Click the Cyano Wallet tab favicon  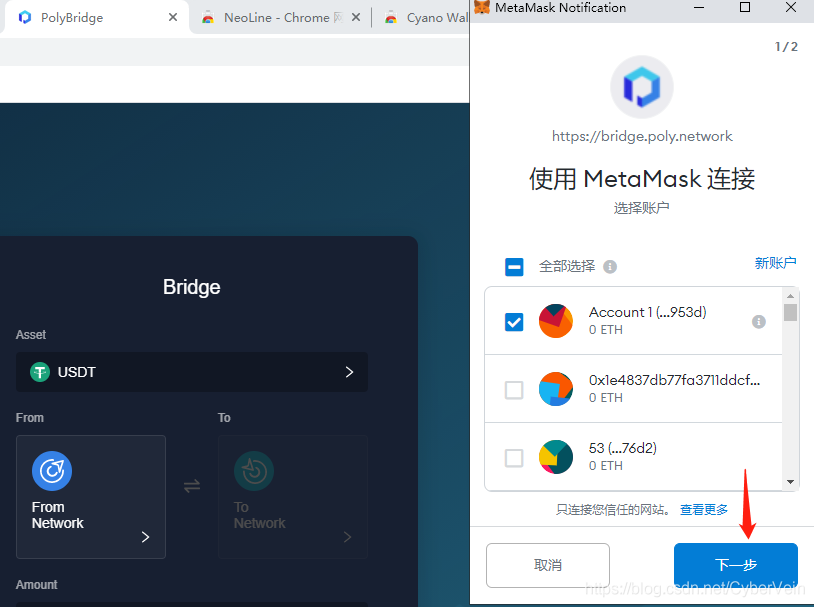pos(391,18)
